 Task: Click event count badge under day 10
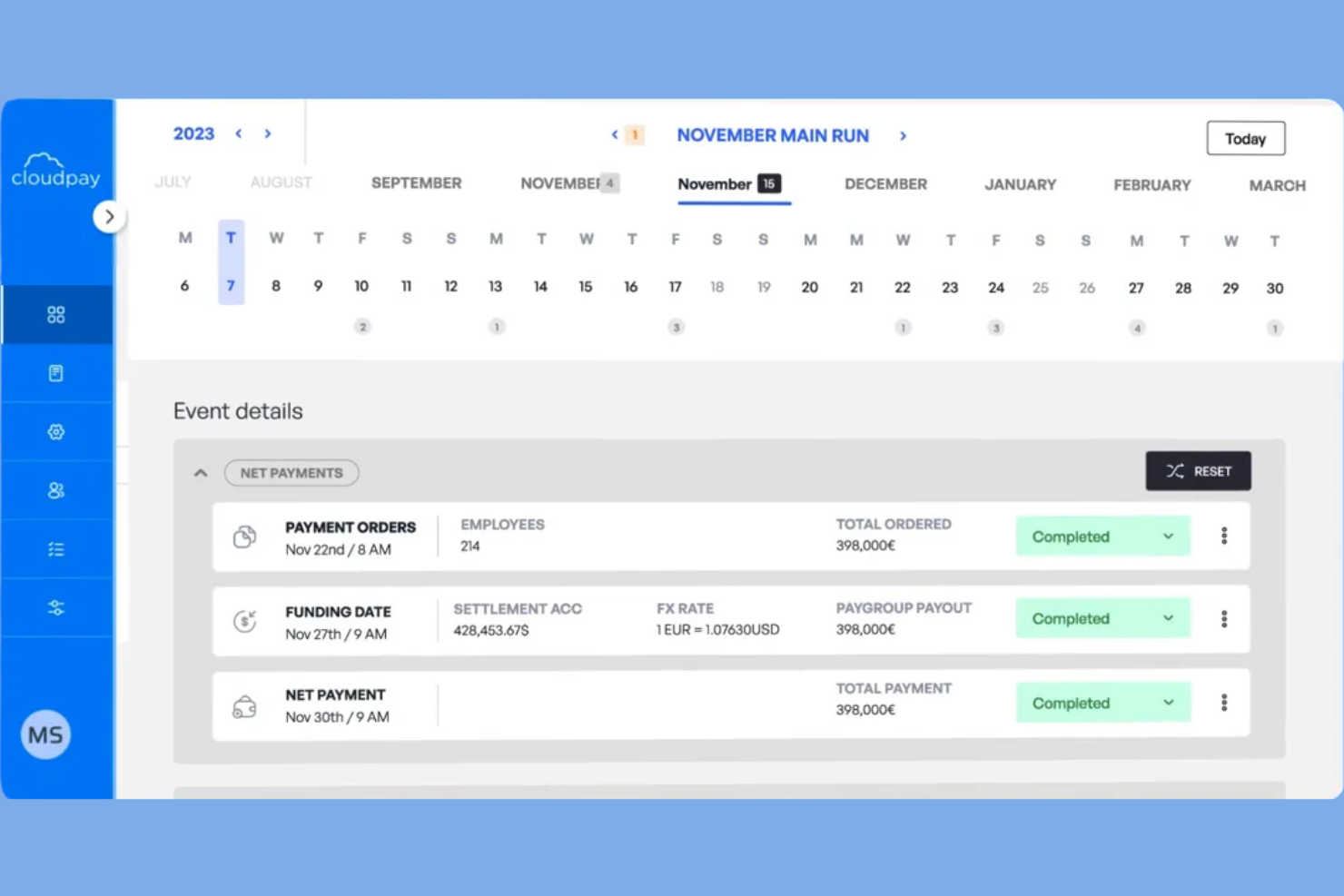362,327
